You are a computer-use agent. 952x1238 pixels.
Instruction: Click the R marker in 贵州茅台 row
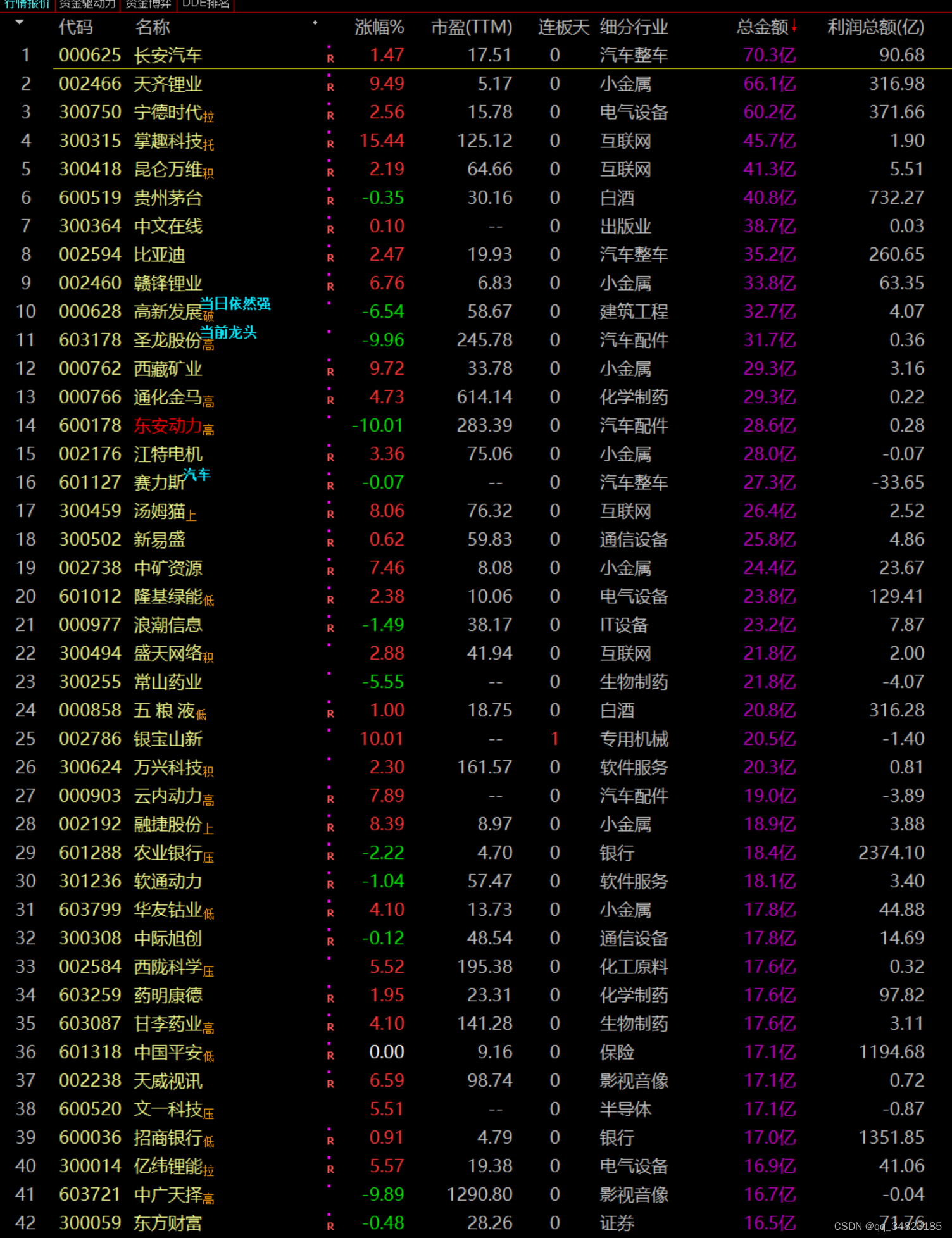[330, 201]
